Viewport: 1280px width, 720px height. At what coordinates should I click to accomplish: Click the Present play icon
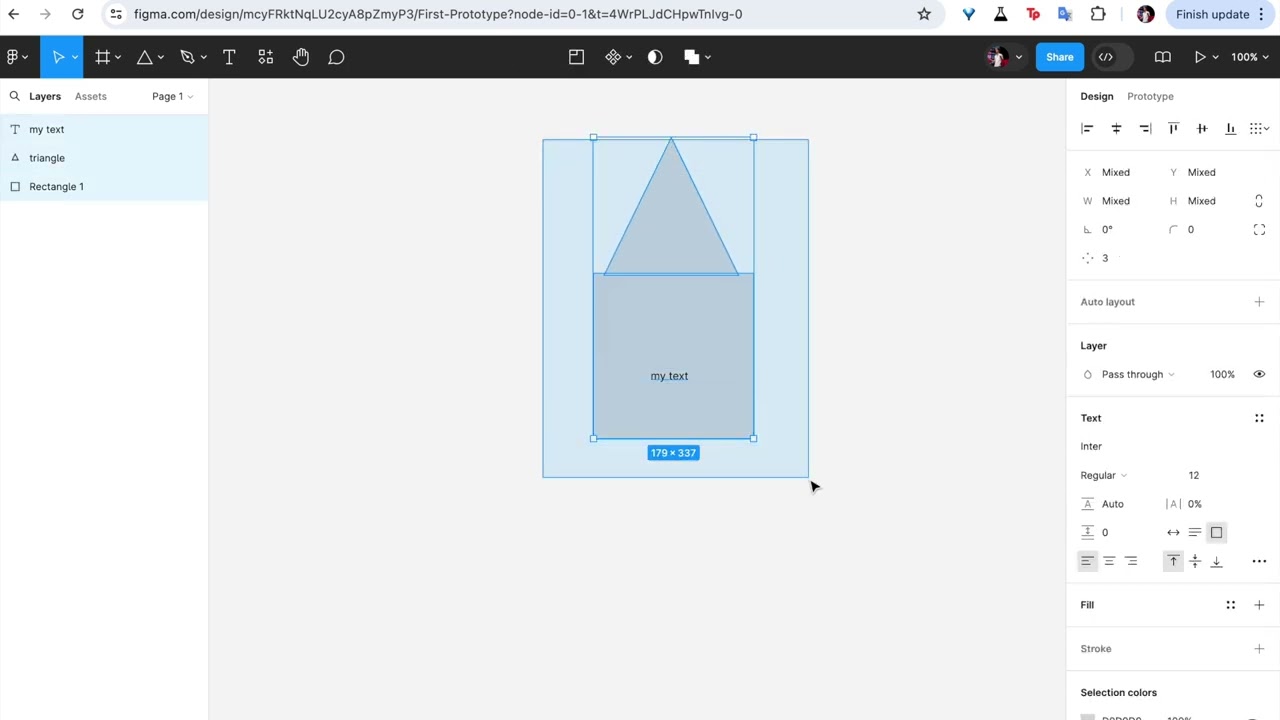pyautogui.click(x=1200, y=57)
